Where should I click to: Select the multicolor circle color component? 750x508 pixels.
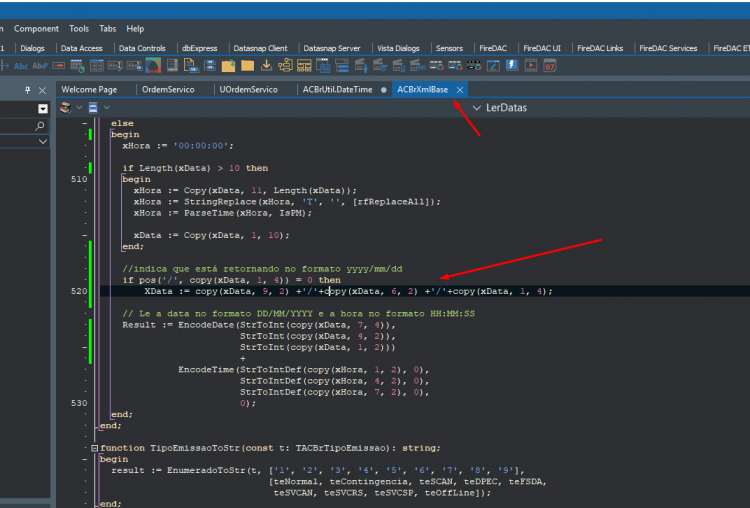click(x=153, y=66)
